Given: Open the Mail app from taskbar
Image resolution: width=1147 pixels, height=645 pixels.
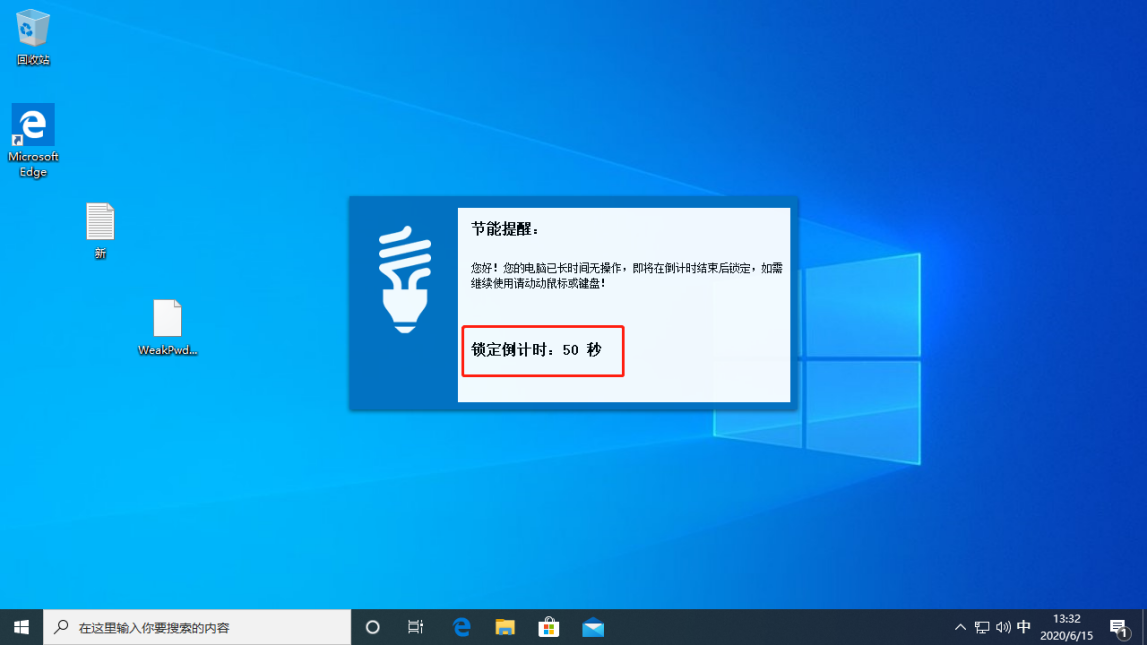Looking at the screenshot, I should tap(593, 627).
